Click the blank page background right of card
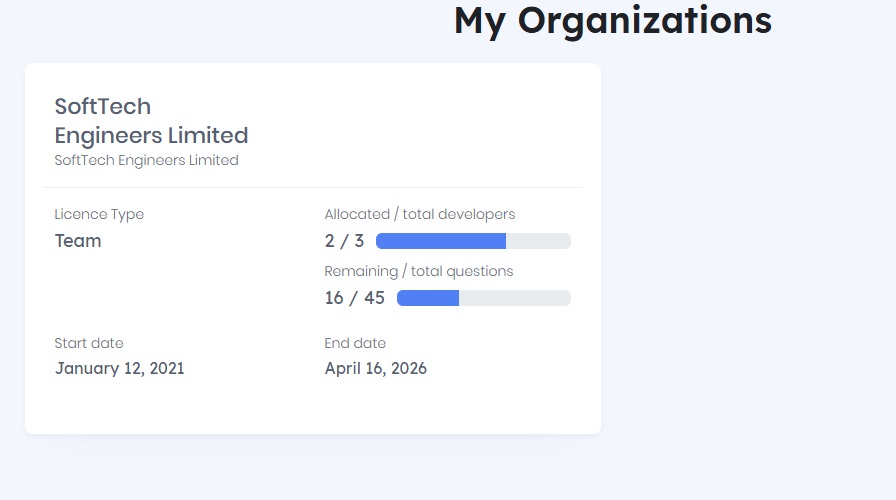This screenshot has width=896, height=500. 748,250
